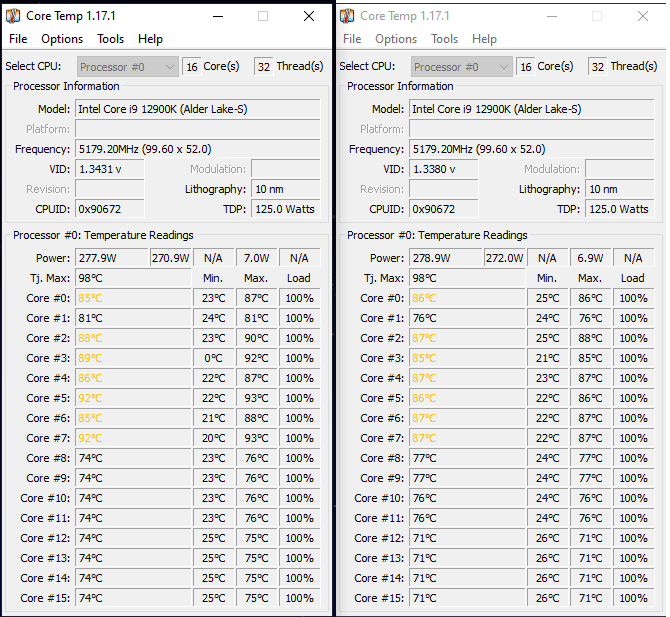
Task: Click the TDP field in right window
Action: click(x=619, y=209)
